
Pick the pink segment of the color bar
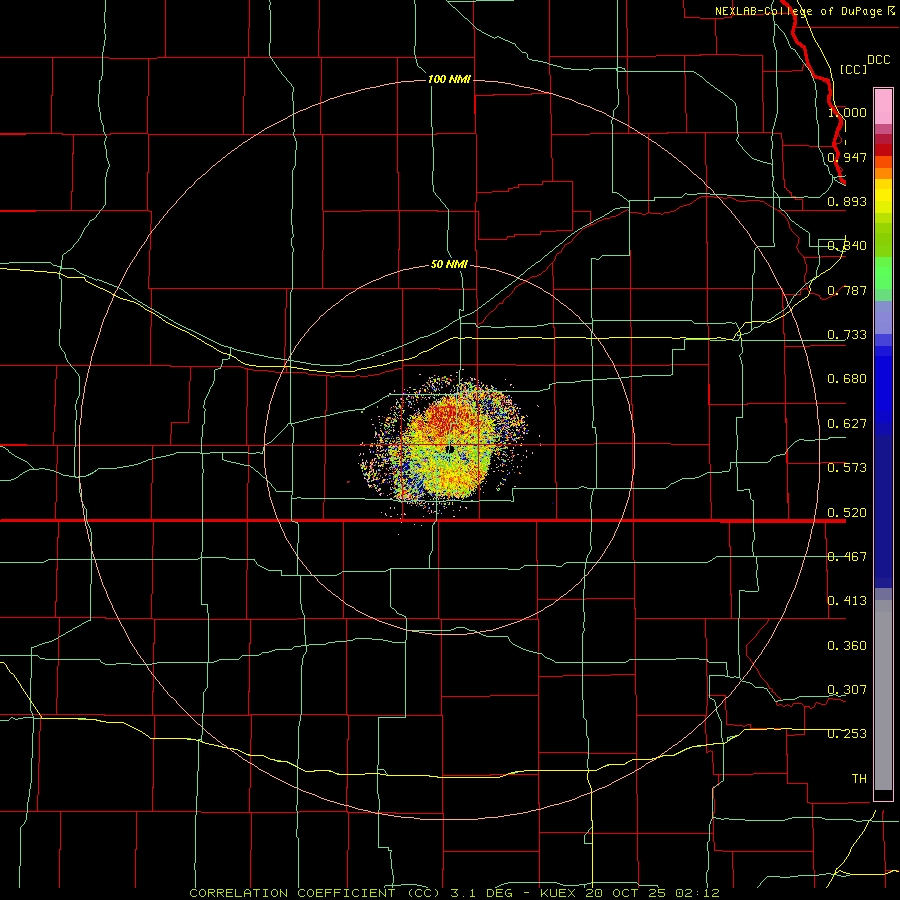[883, 107]
